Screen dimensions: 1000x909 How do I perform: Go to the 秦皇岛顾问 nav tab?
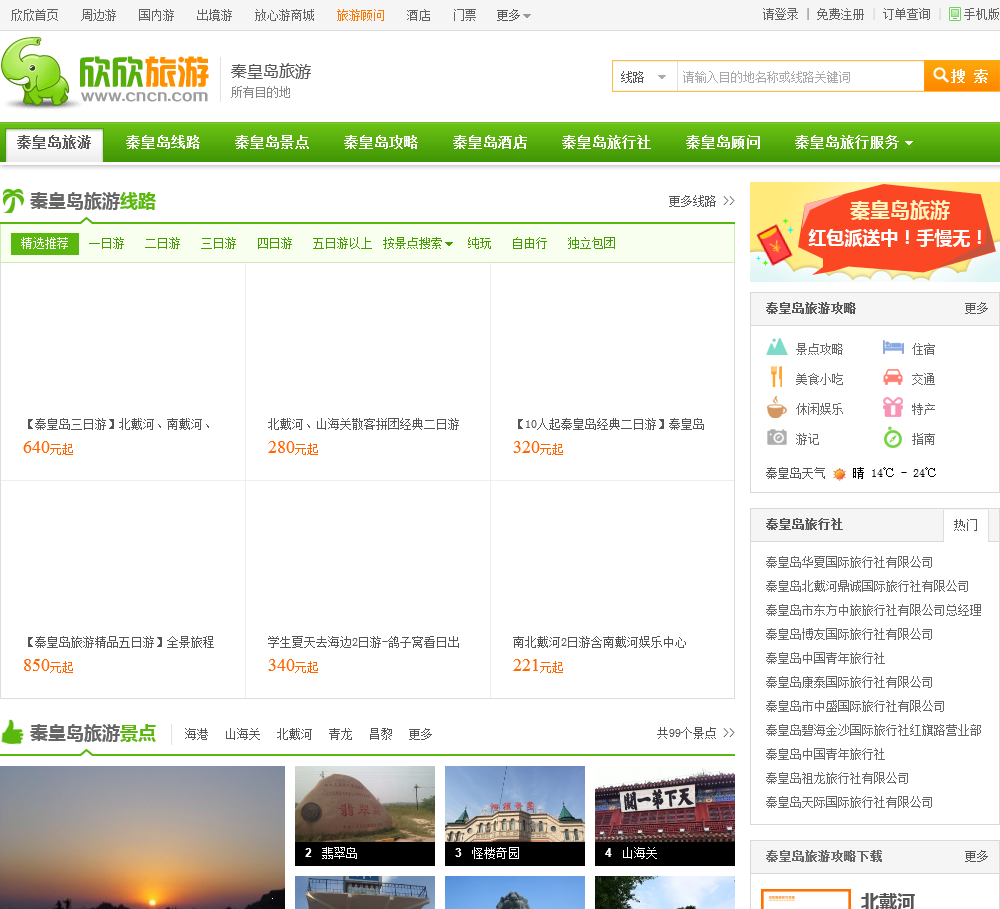click(x=723, y=142)
